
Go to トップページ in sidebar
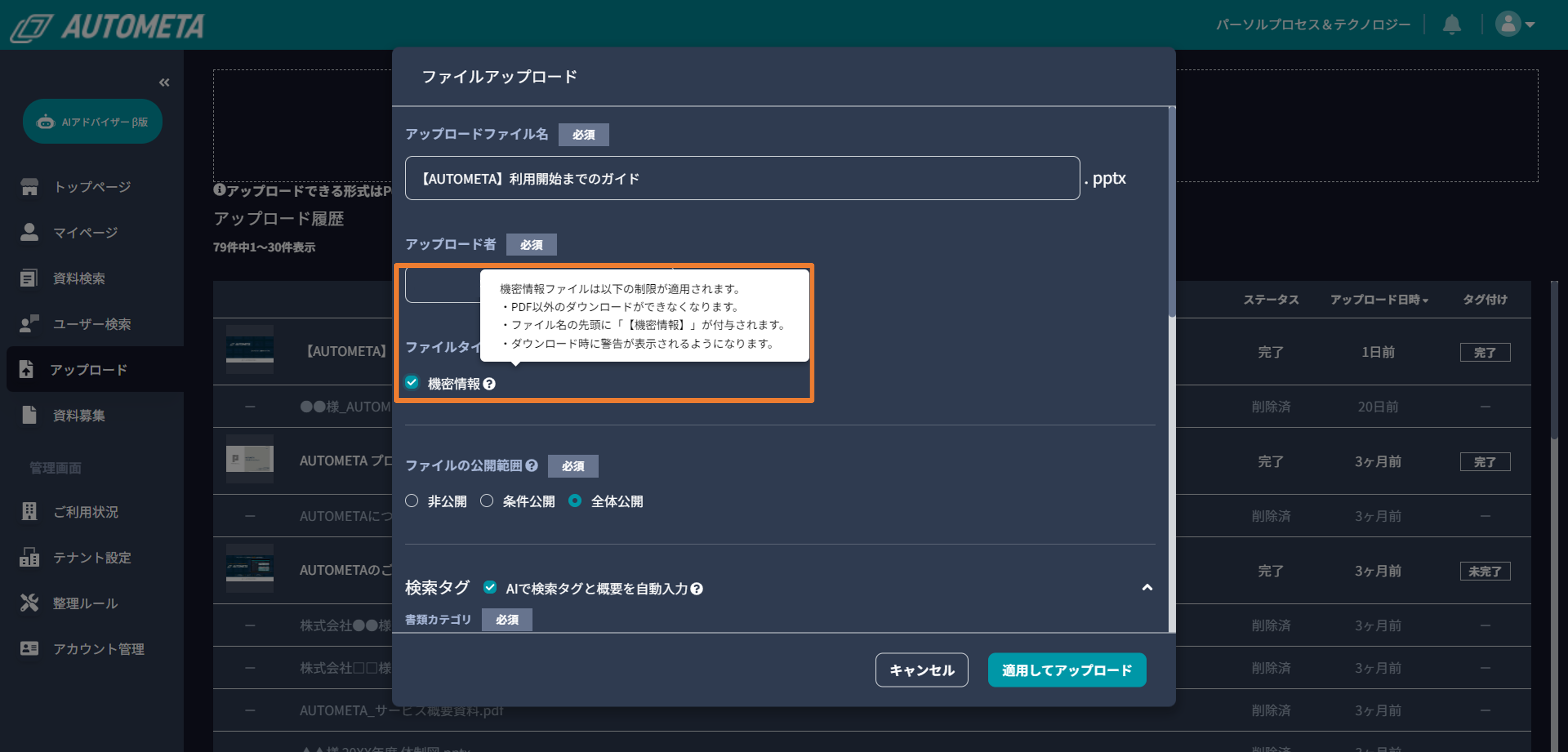92,187
